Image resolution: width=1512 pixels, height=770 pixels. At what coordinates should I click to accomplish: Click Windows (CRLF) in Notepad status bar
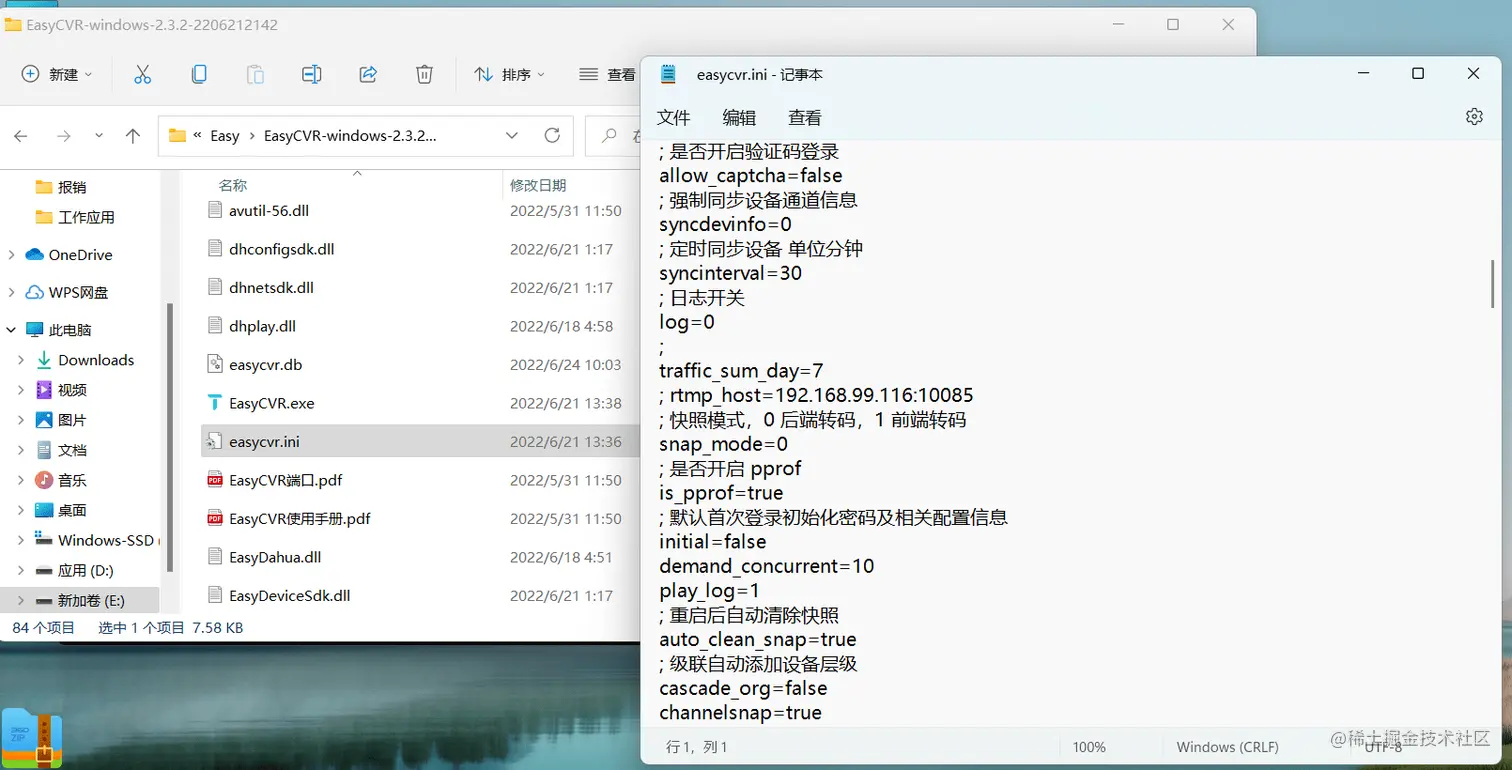[x=1227, y=747]
